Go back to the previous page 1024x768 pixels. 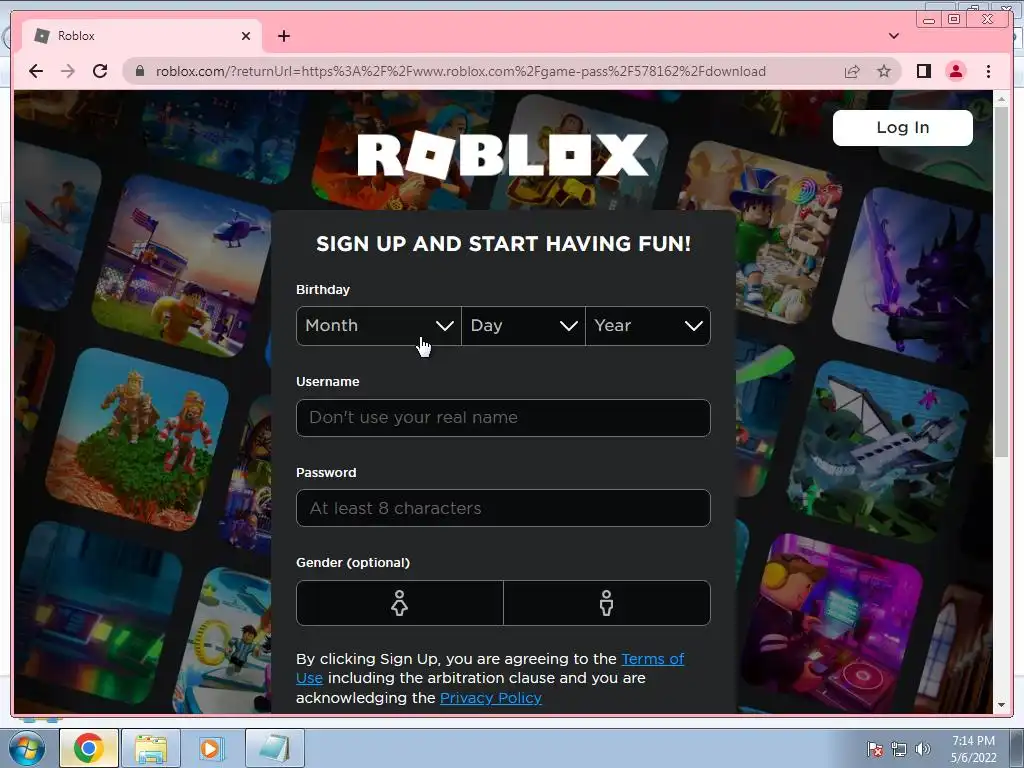[x=36, y=71]
